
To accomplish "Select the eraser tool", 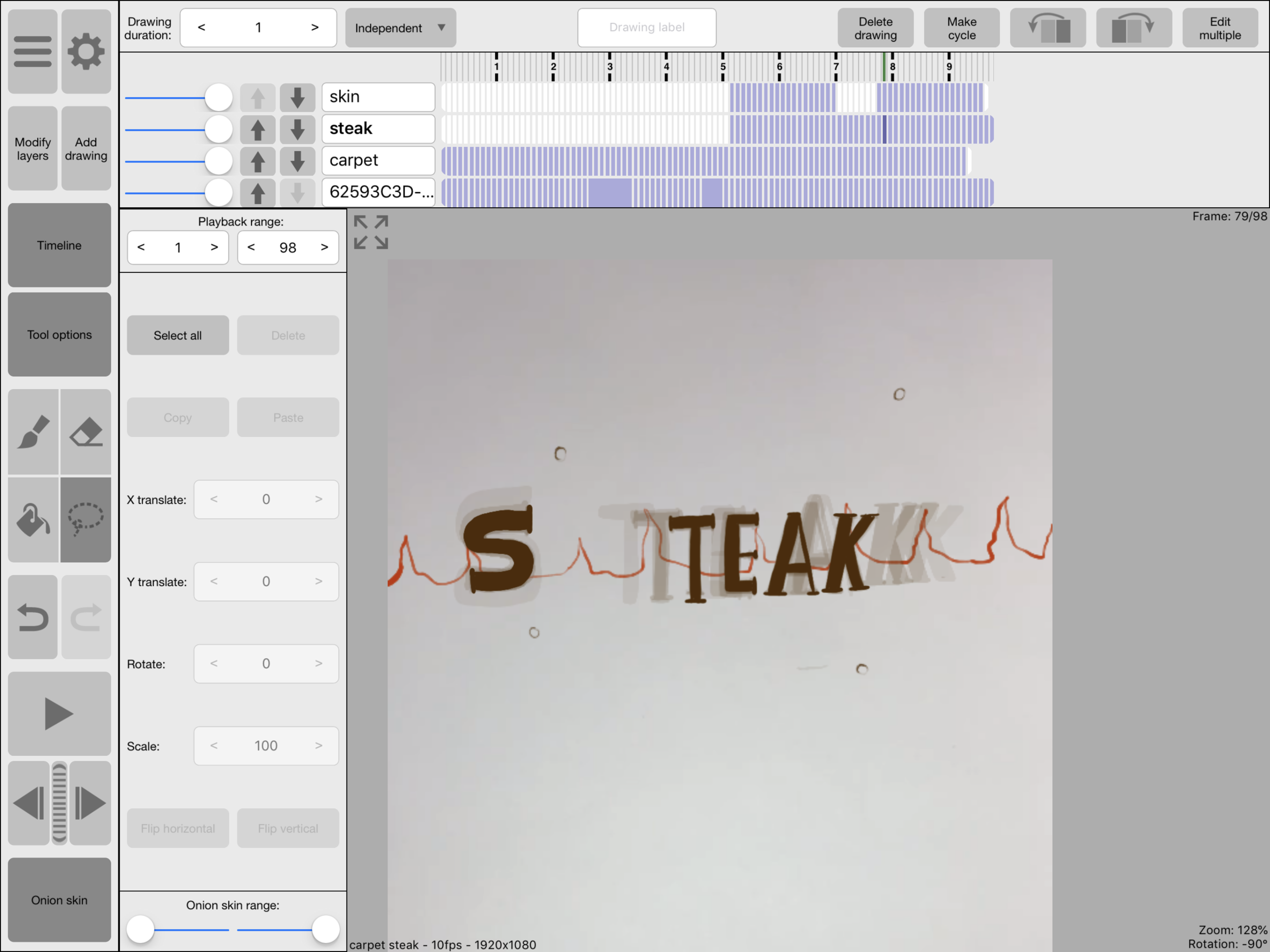I will 85,432.
